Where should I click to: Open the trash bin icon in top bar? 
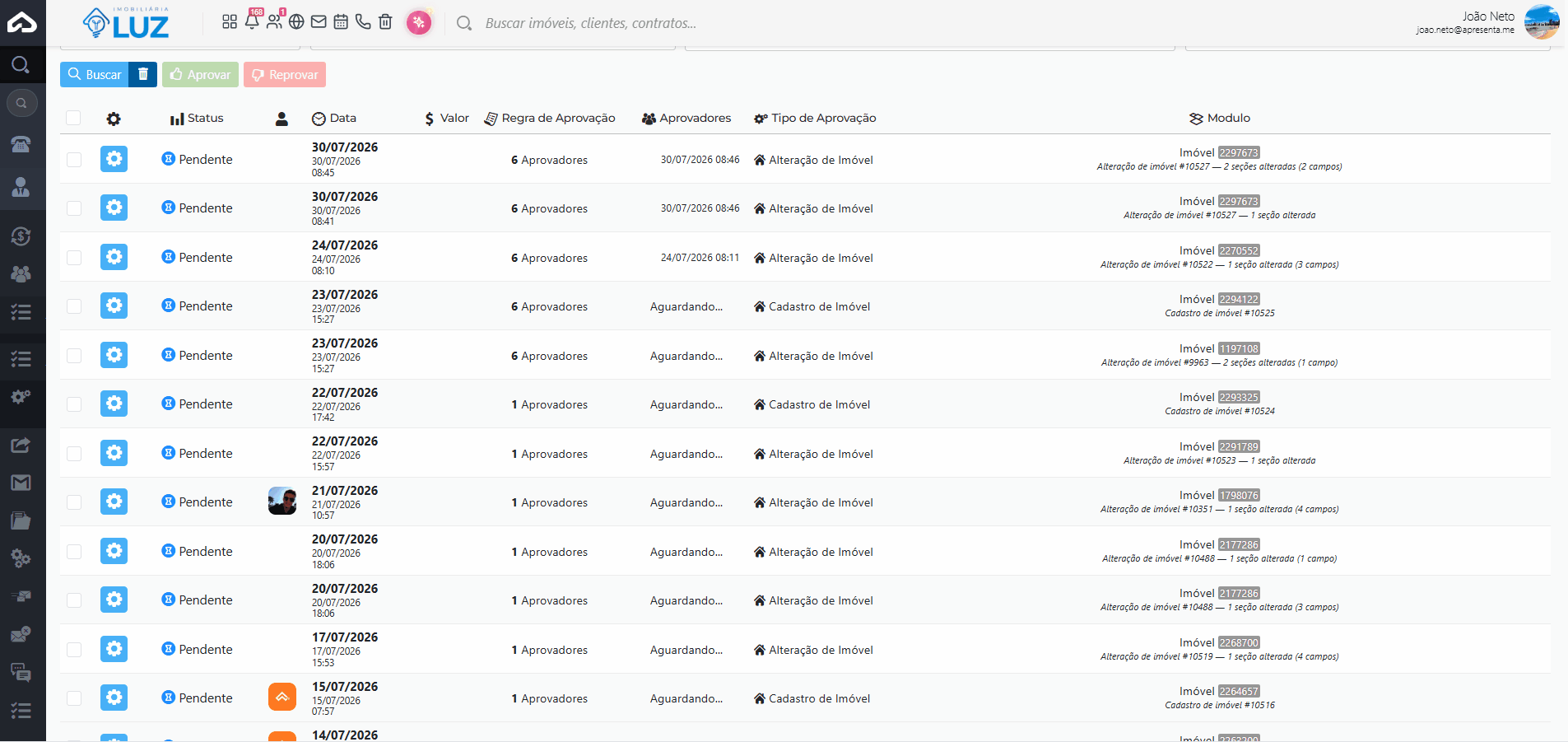(x=385, y=22)
